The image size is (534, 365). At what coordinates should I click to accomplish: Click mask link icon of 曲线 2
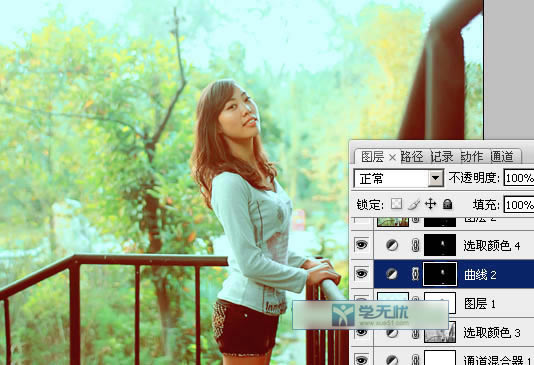415,274
